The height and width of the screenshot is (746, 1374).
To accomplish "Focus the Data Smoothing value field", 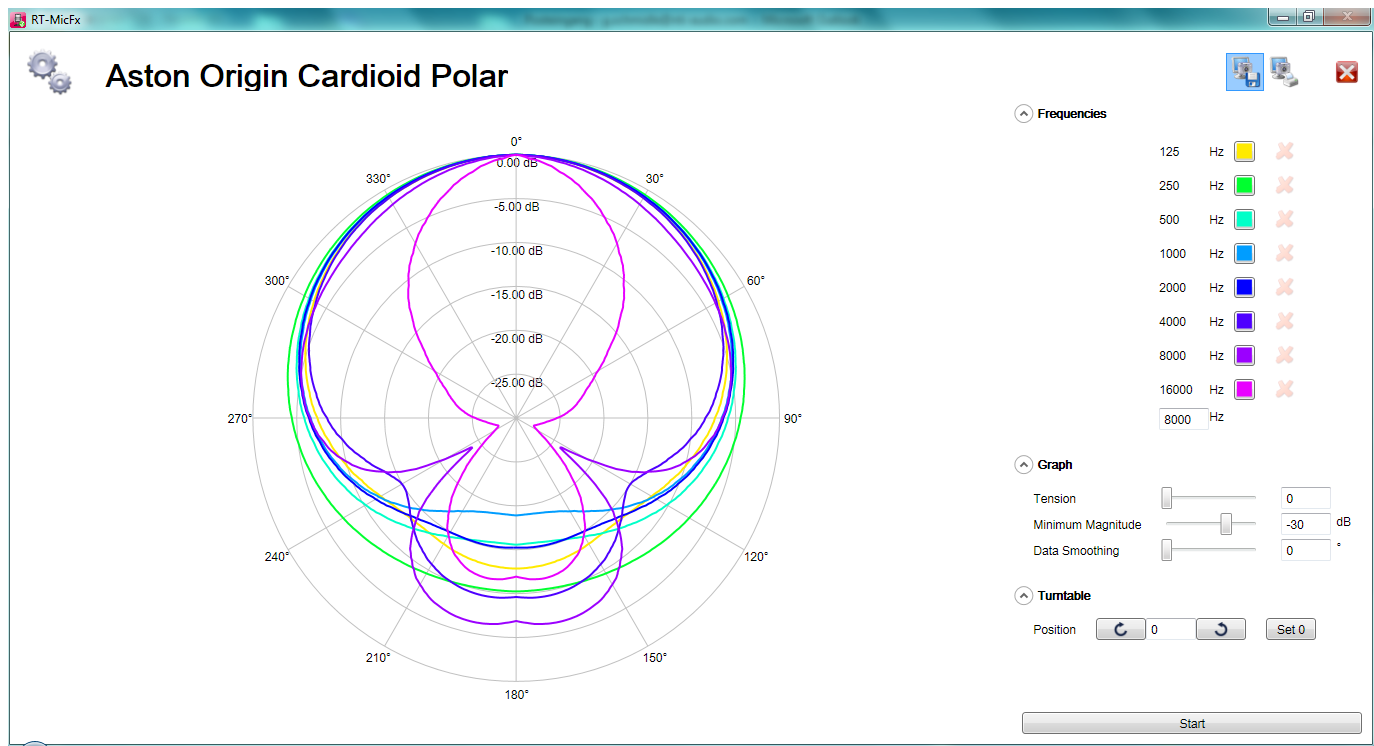I will click(x=1305, y=551).
